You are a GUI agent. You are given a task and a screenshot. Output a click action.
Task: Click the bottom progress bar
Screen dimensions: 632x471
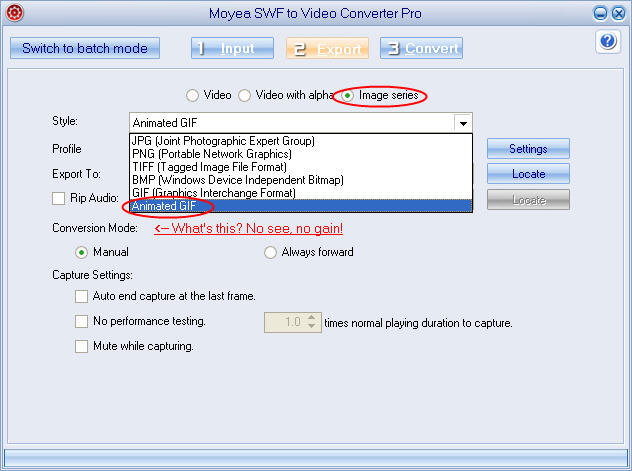coord(316,458)
